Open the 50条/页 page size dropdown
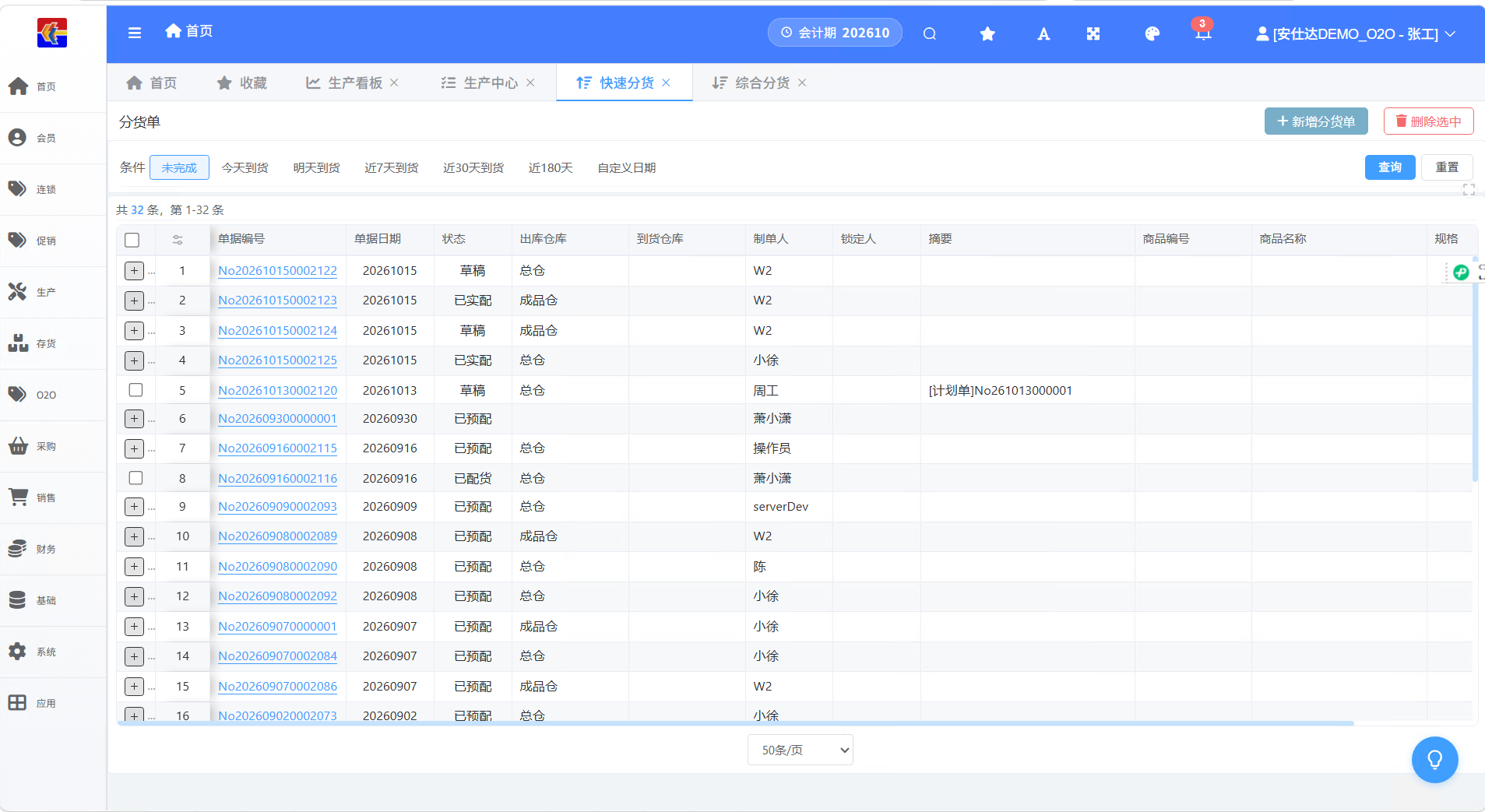Image resolution: width=1485 pixels, height=812 pixels. pos(801,750)
